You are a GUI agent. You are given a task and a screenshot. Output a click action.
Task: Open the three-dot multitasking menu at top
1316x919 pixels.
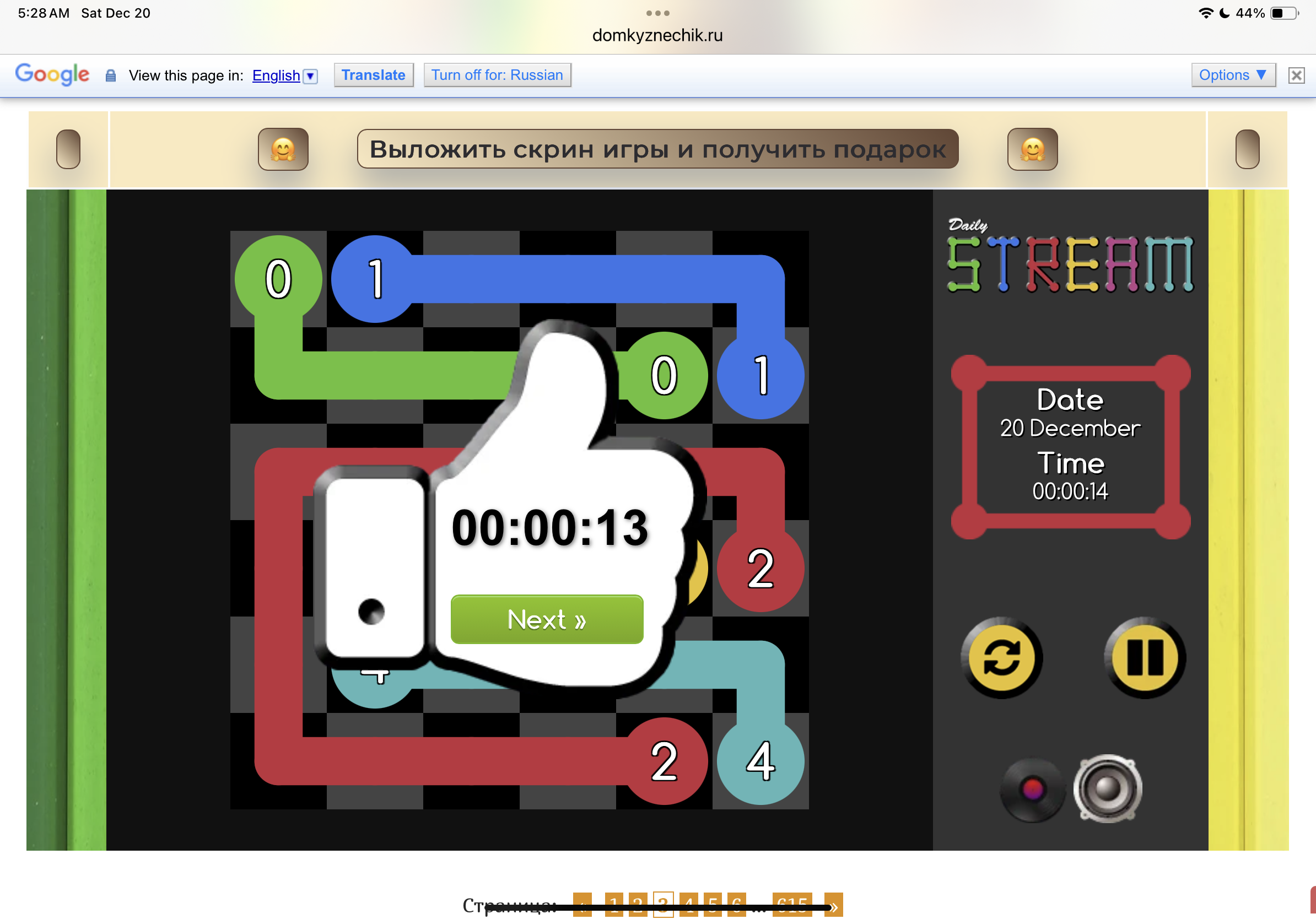(657, 13)
